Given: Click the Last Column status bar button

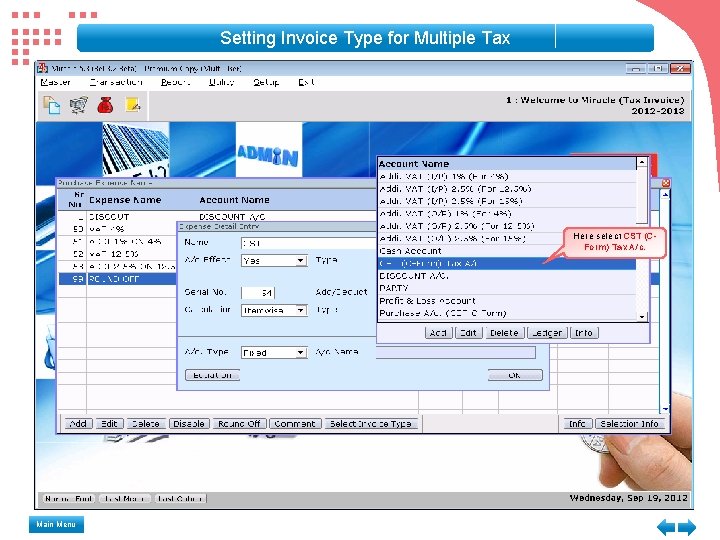Looking at the screenshot, I should coord(180,499).
